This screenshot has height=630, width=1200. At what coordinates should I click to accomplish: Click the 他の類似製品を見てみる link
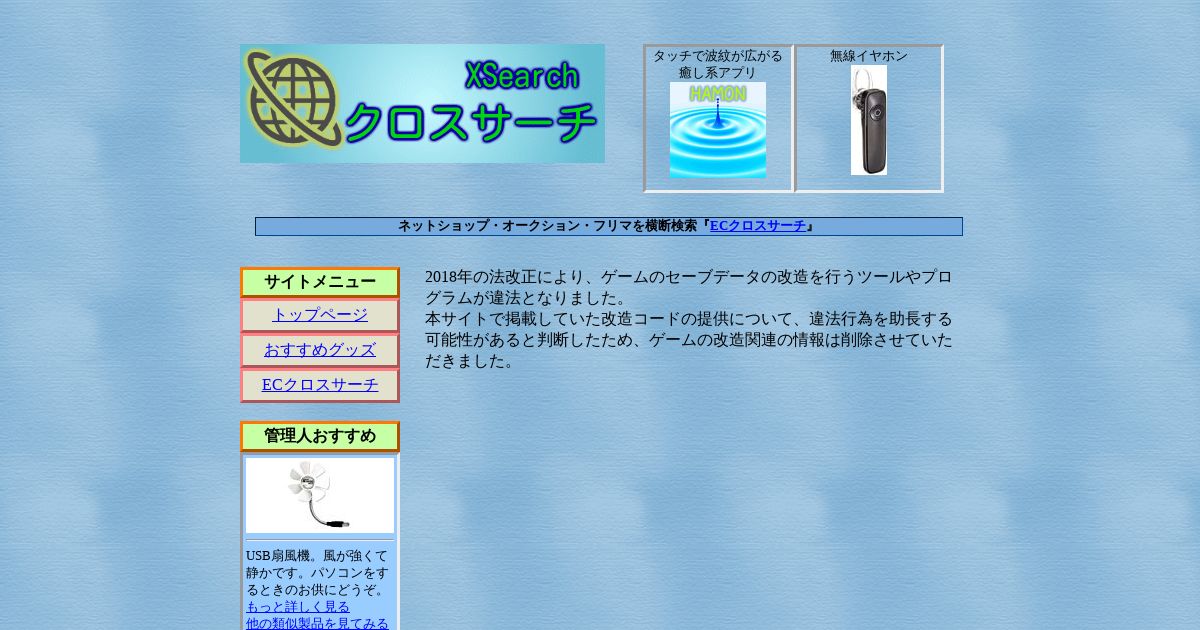pyautogui.click(x=317, y=623)
